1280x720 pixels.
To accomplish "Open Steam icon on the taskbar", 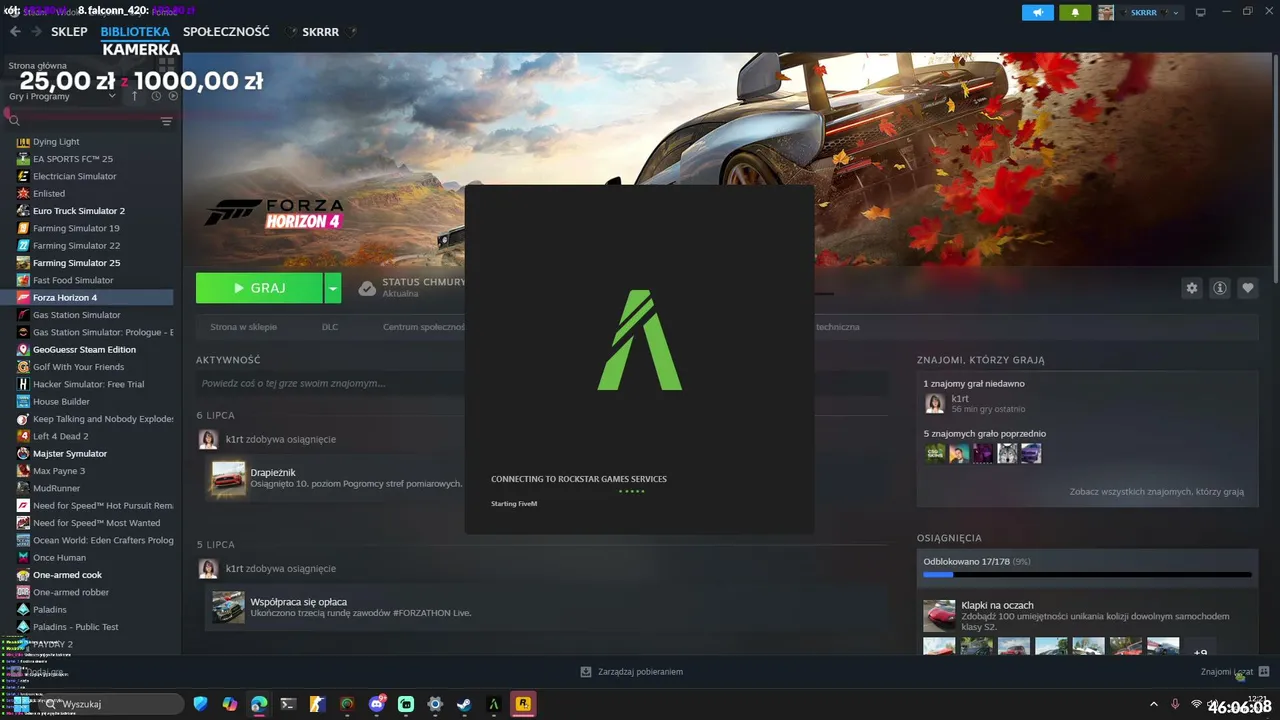I will pos(464,704).
